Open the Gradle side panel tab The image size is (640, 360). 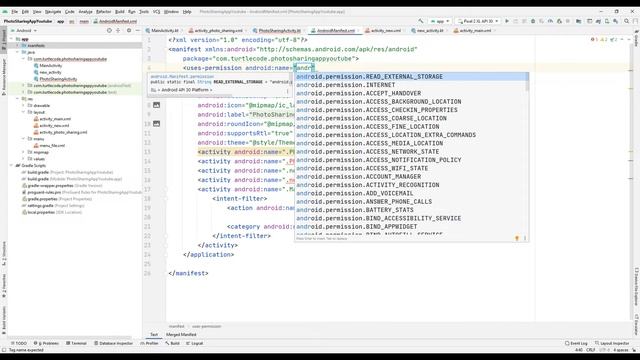[636, 37]
